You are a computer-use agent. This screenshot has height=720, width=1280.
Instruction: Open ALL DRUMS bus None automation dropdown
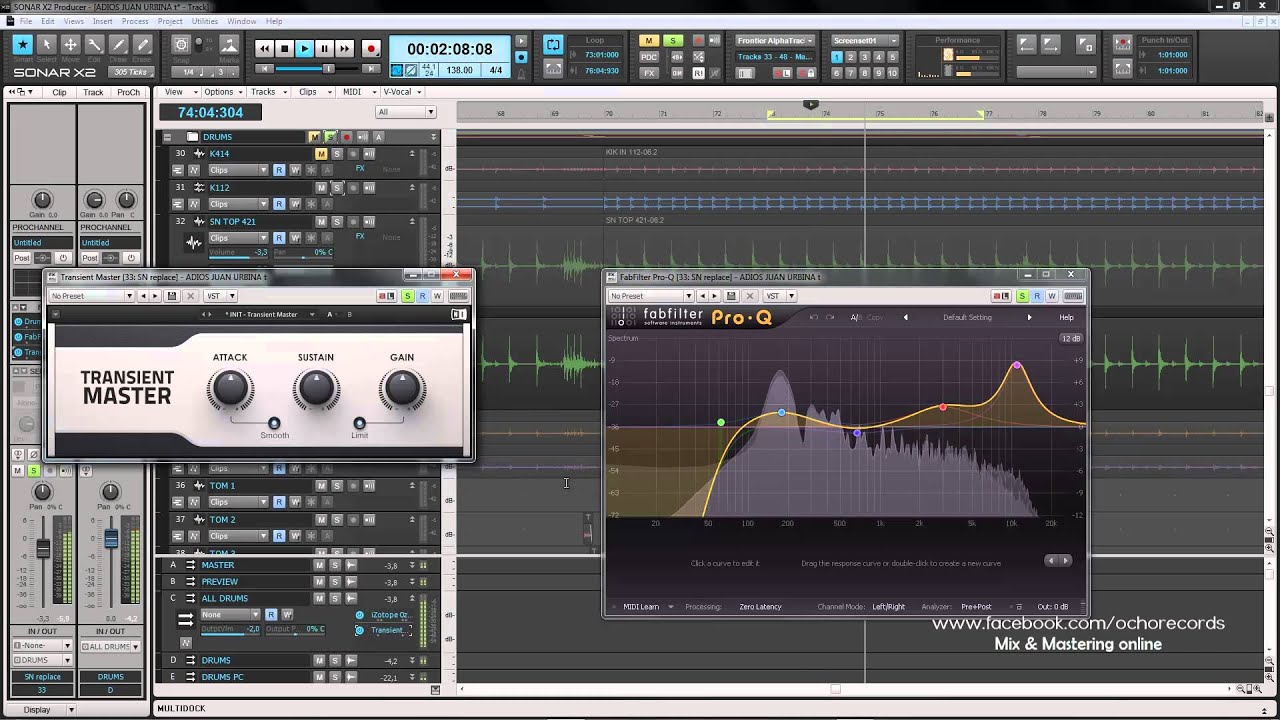(x=230, y=615)
